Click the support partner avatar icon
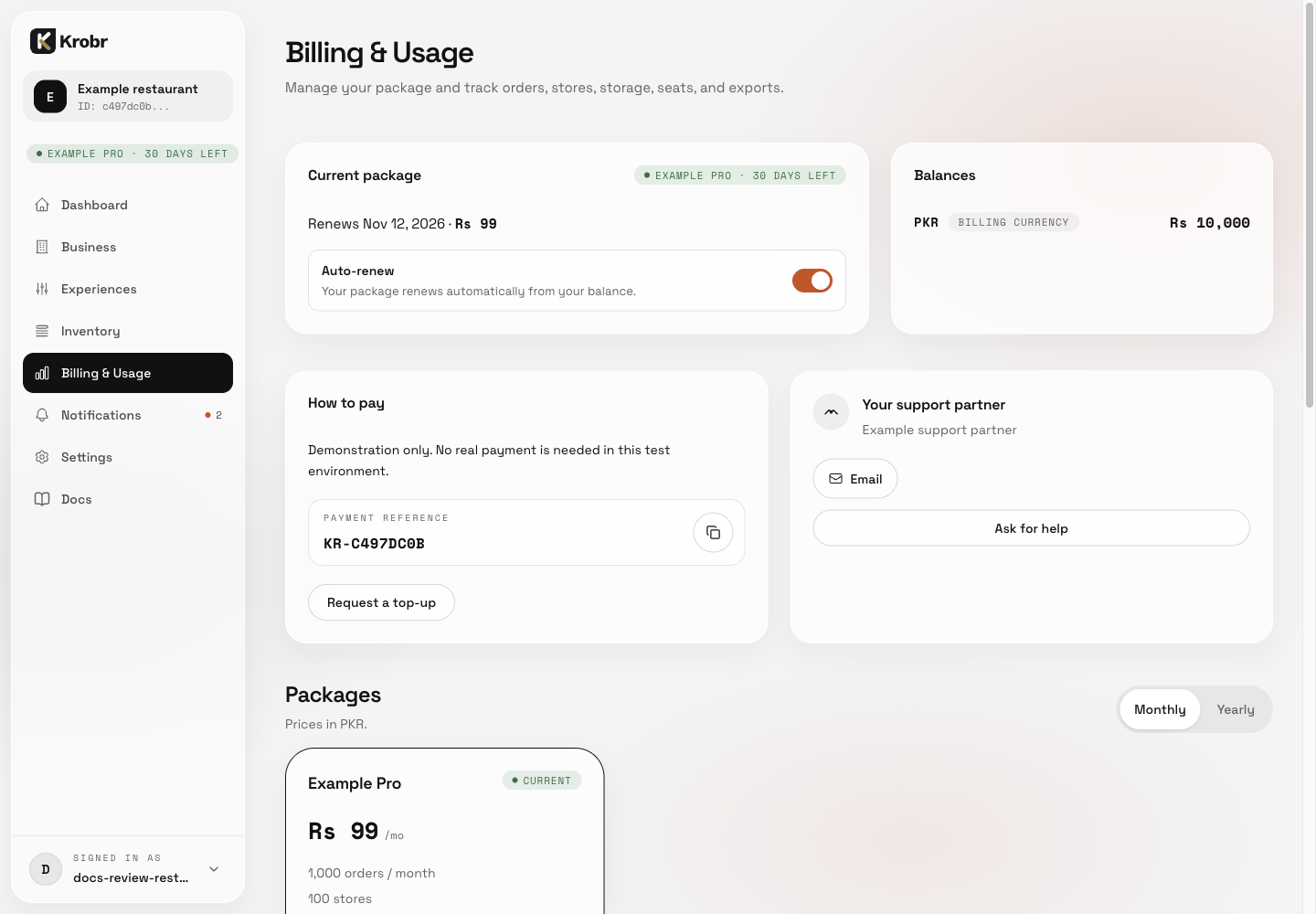The image size is (1316, 914). tap(831, 412)
